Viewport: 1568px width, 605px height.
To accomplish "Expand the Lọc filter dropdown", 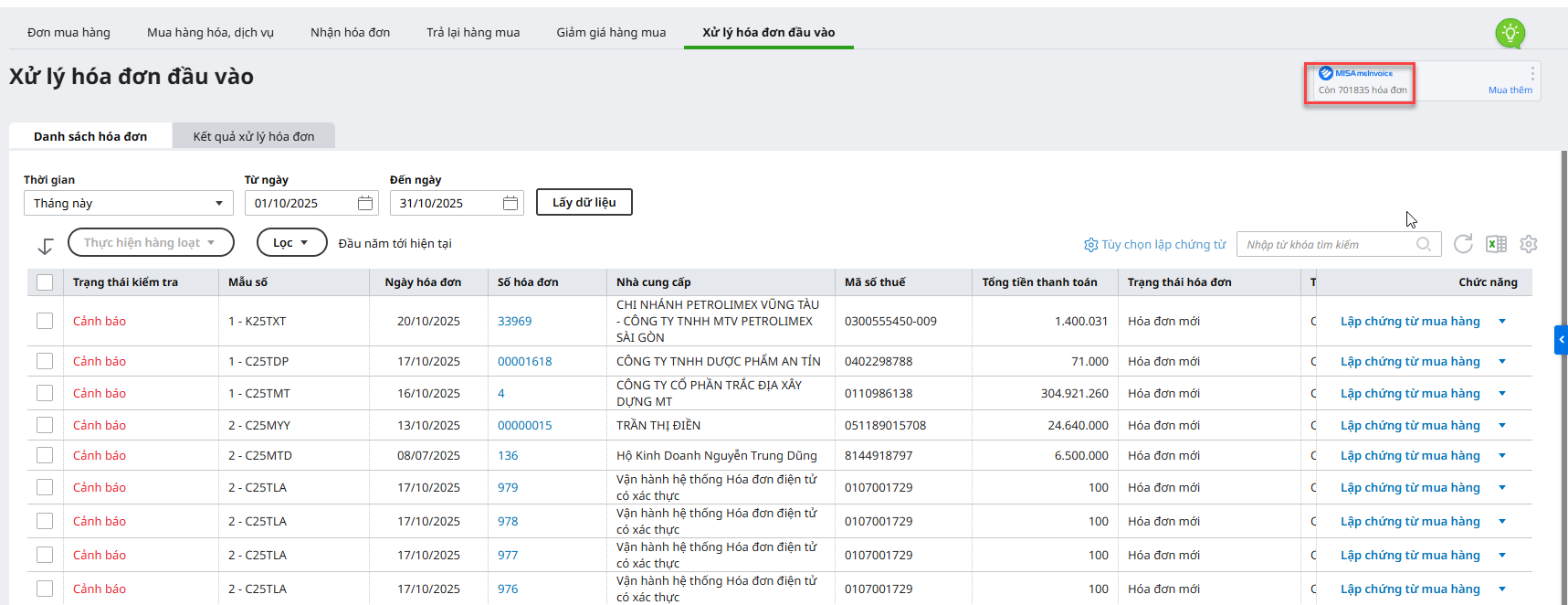I will click(291, 242).
